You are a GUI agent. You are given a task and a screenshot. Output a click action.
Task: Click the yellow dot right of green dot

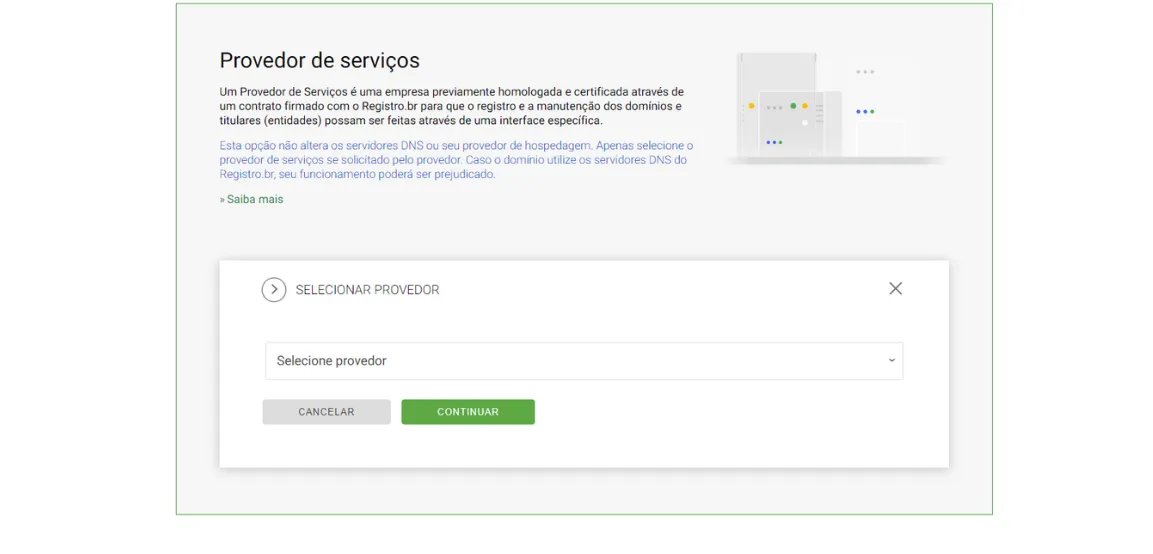pos(805,106)
